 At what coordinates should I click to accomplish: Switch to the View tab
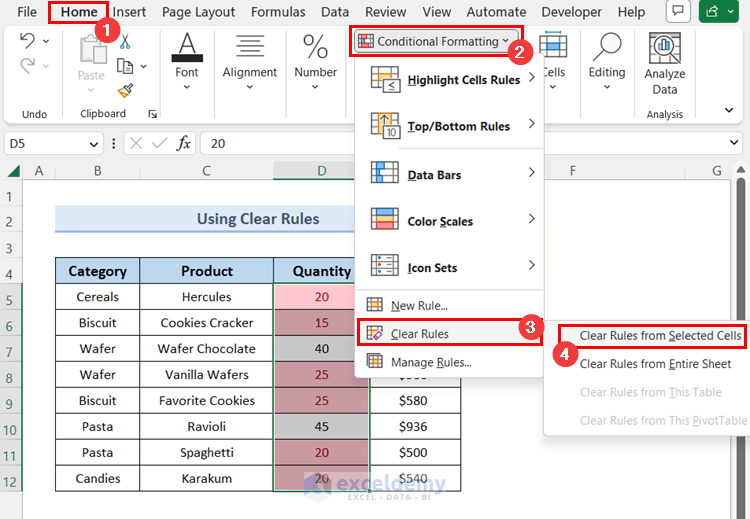click(x=437, y=12)
